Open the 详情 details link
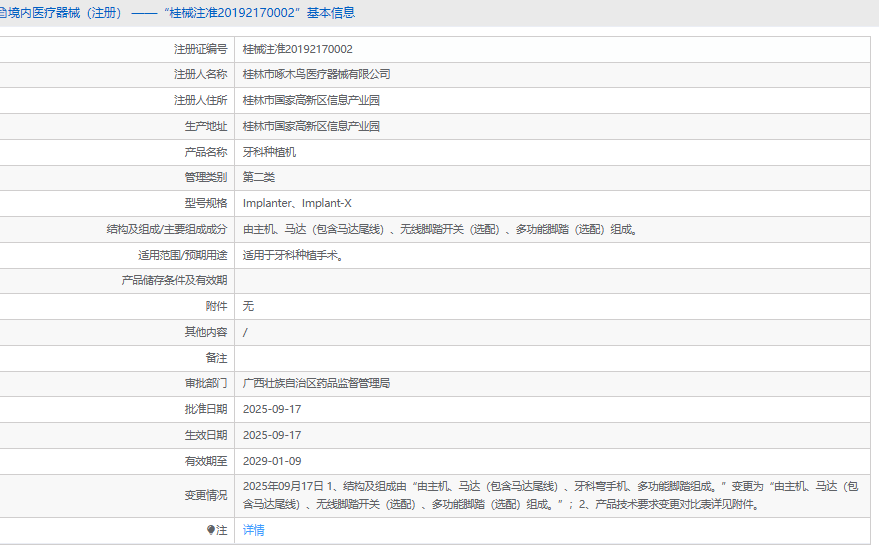This screenshot has height=545, width=879. point(254,530)
